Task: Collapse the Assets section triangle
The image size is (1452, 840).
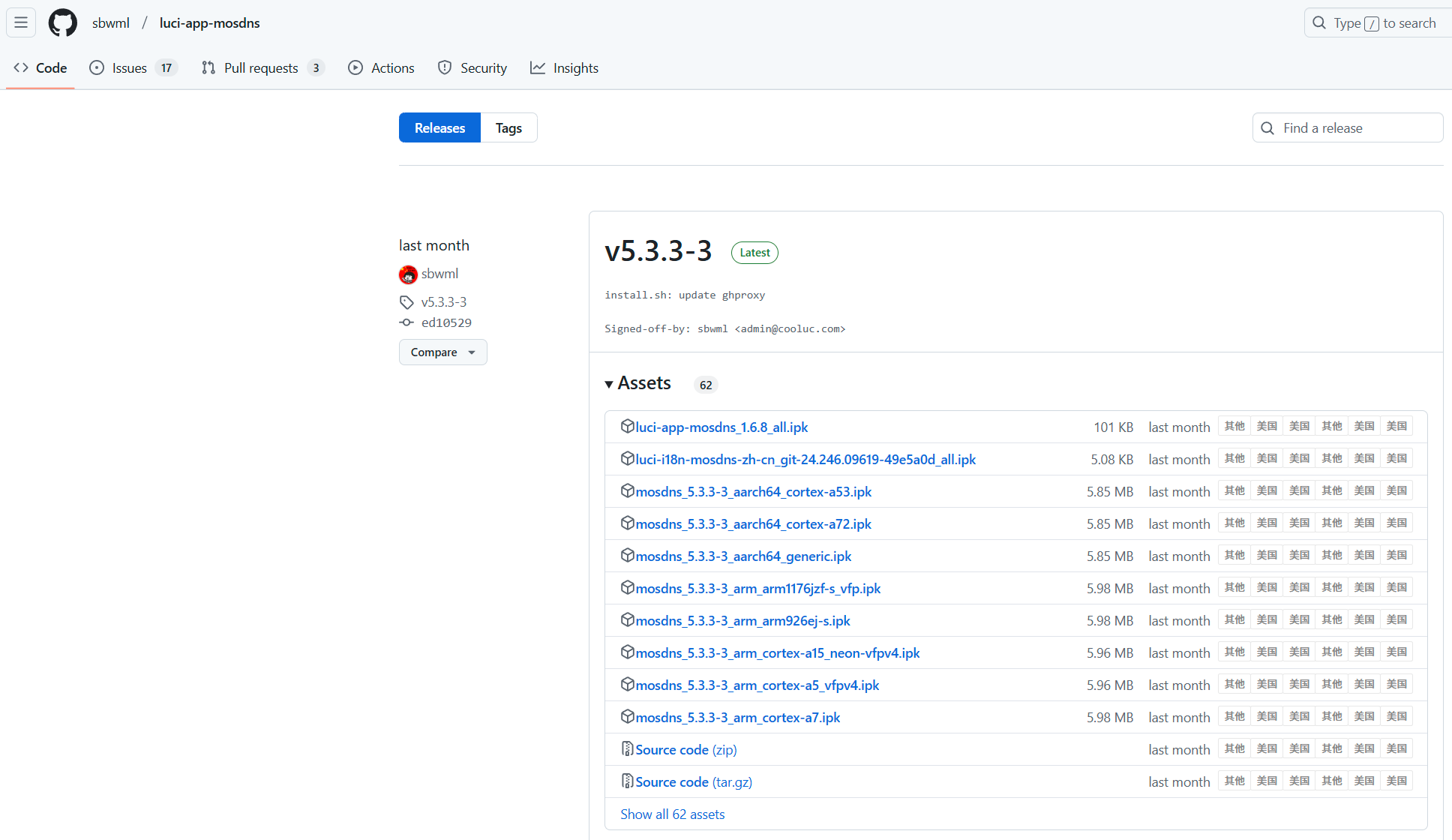Action: tap(609, 384)
